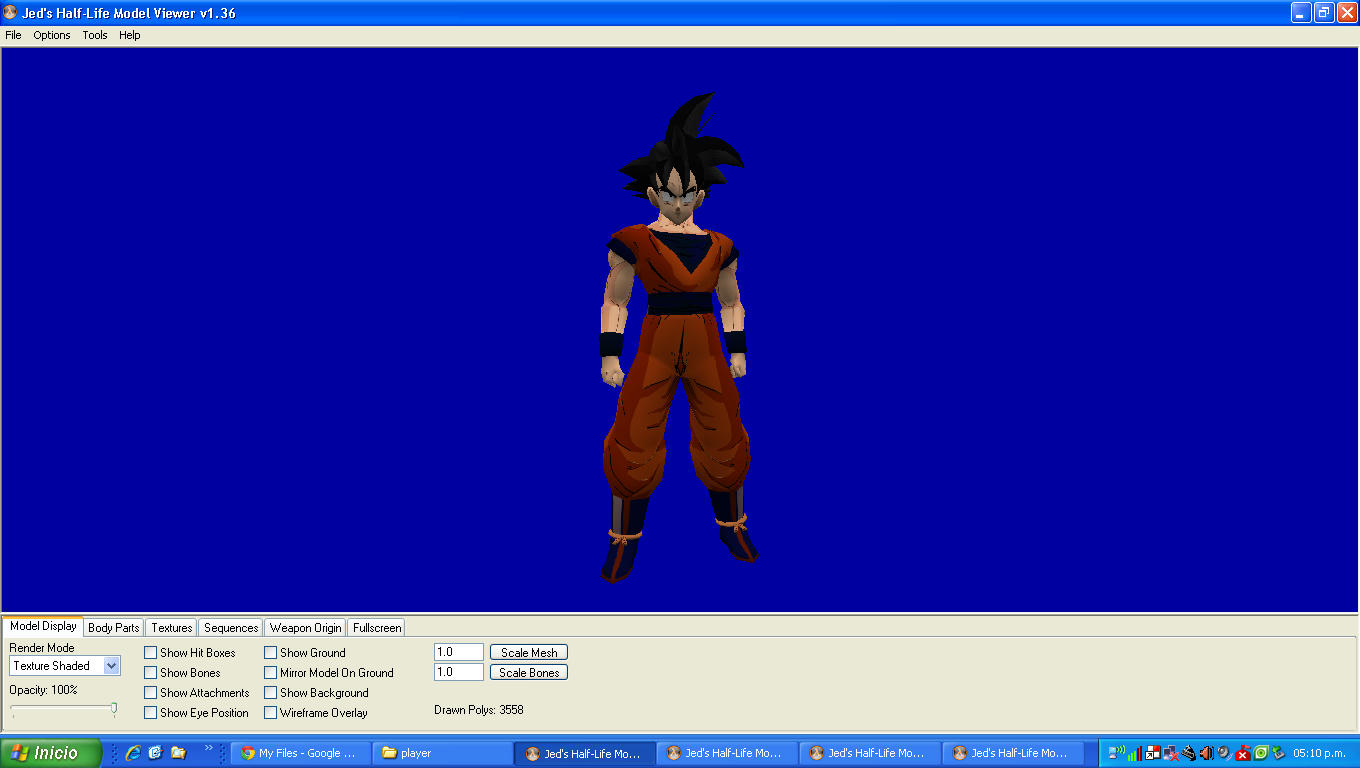Click the Scale Mesh value field
The height and width of the screenshot is (768, 1360).
459,652
